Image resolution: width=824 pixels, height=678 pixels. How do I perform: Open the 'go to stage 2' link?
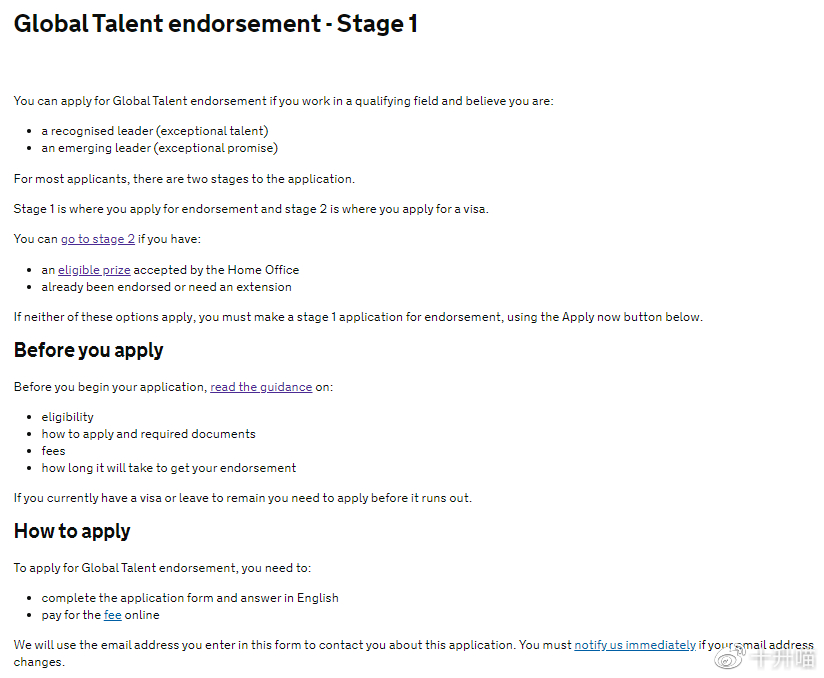pyautogui.click(x=97, y=239)
